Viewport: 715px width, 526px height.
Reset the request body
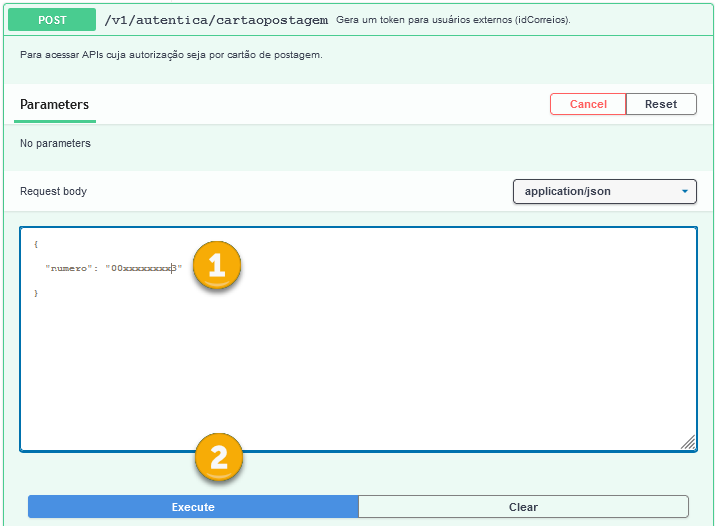661,104
